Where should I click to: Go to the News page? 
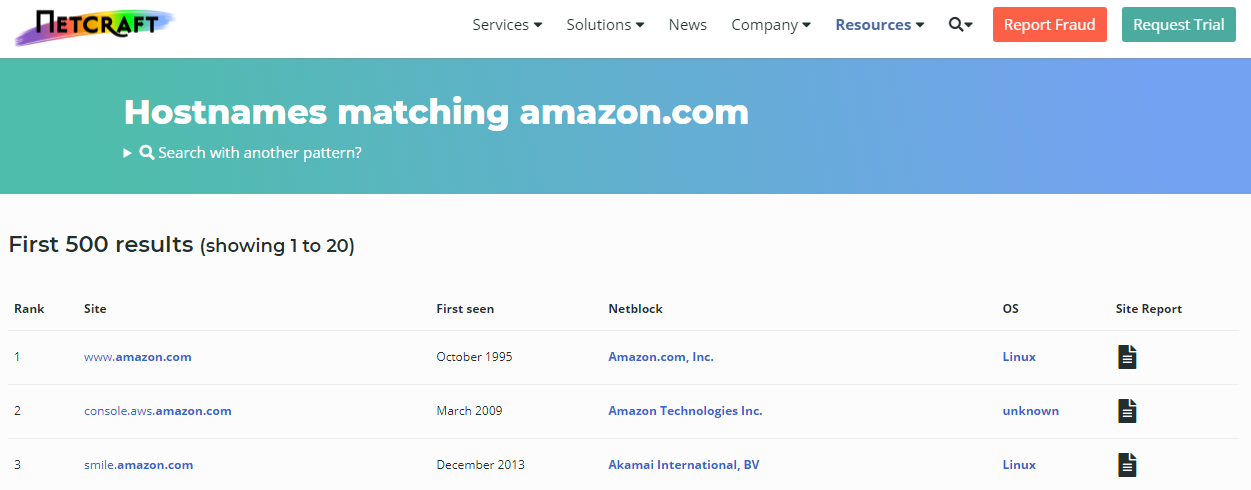click(x=688, y=25)
